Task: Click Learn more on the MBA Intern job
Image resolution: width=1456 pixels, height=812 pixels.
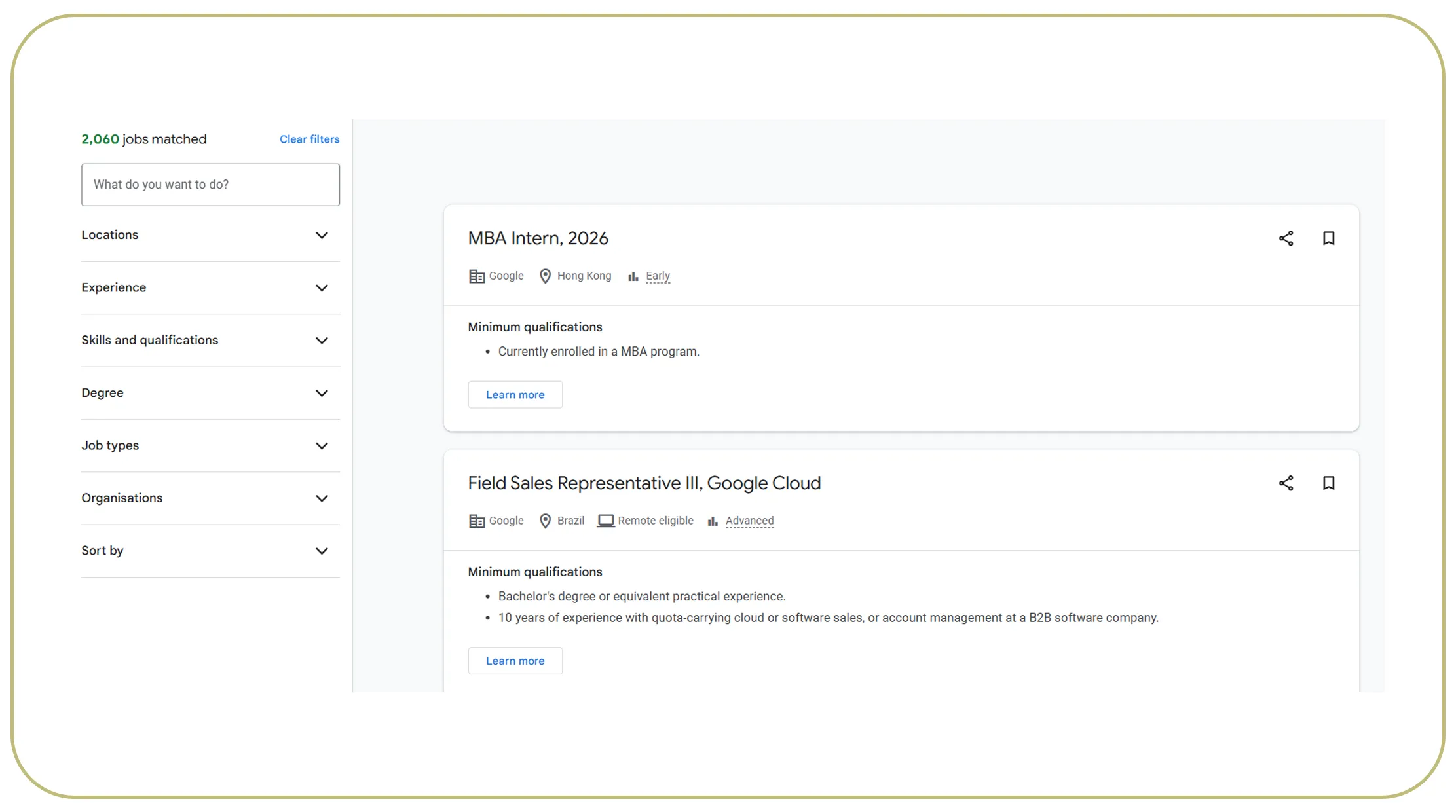Action: coord(515,394)
